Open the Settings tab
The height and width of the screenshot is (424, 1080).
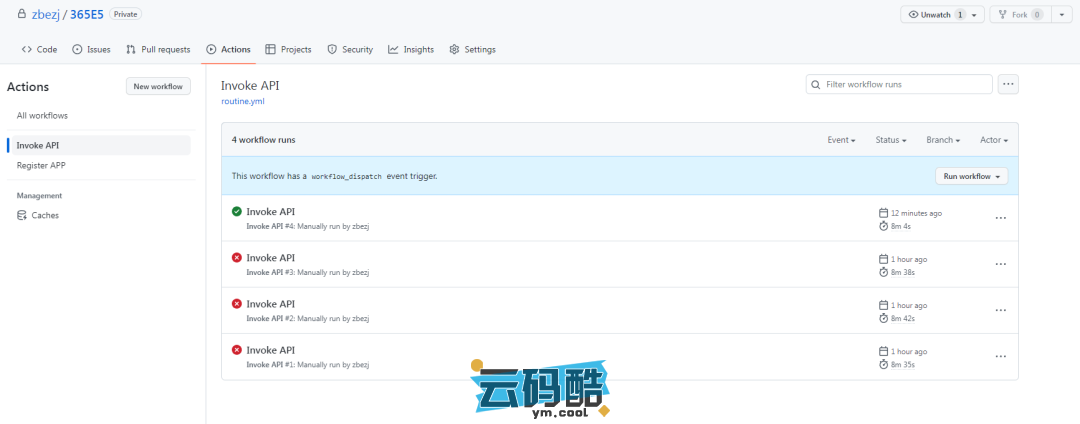pos(472,49)
